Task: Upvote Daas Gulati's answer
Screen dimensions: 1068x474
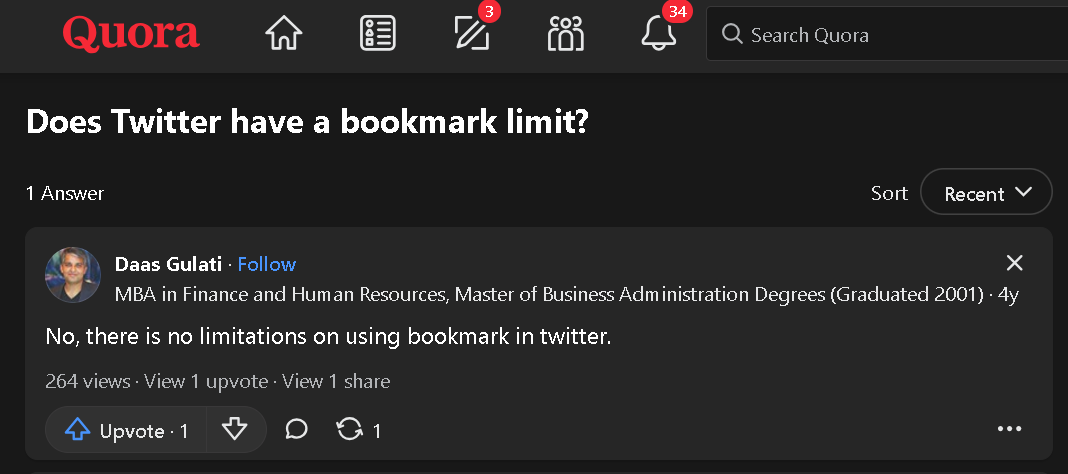Action: point(126,430)
